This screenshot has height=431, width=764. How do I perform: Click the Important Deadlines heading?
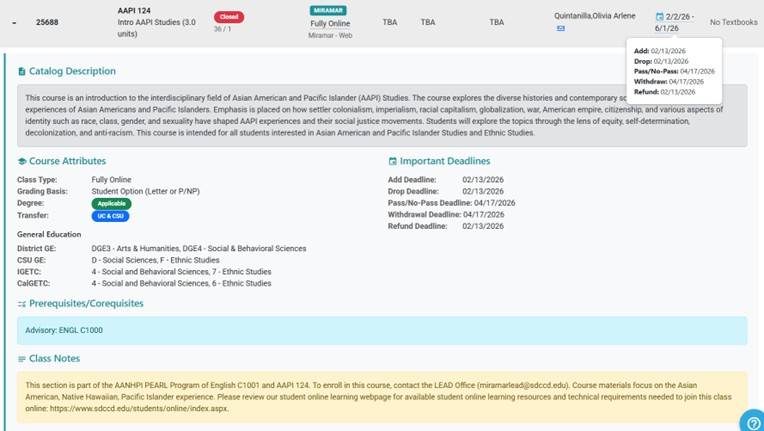445,161
